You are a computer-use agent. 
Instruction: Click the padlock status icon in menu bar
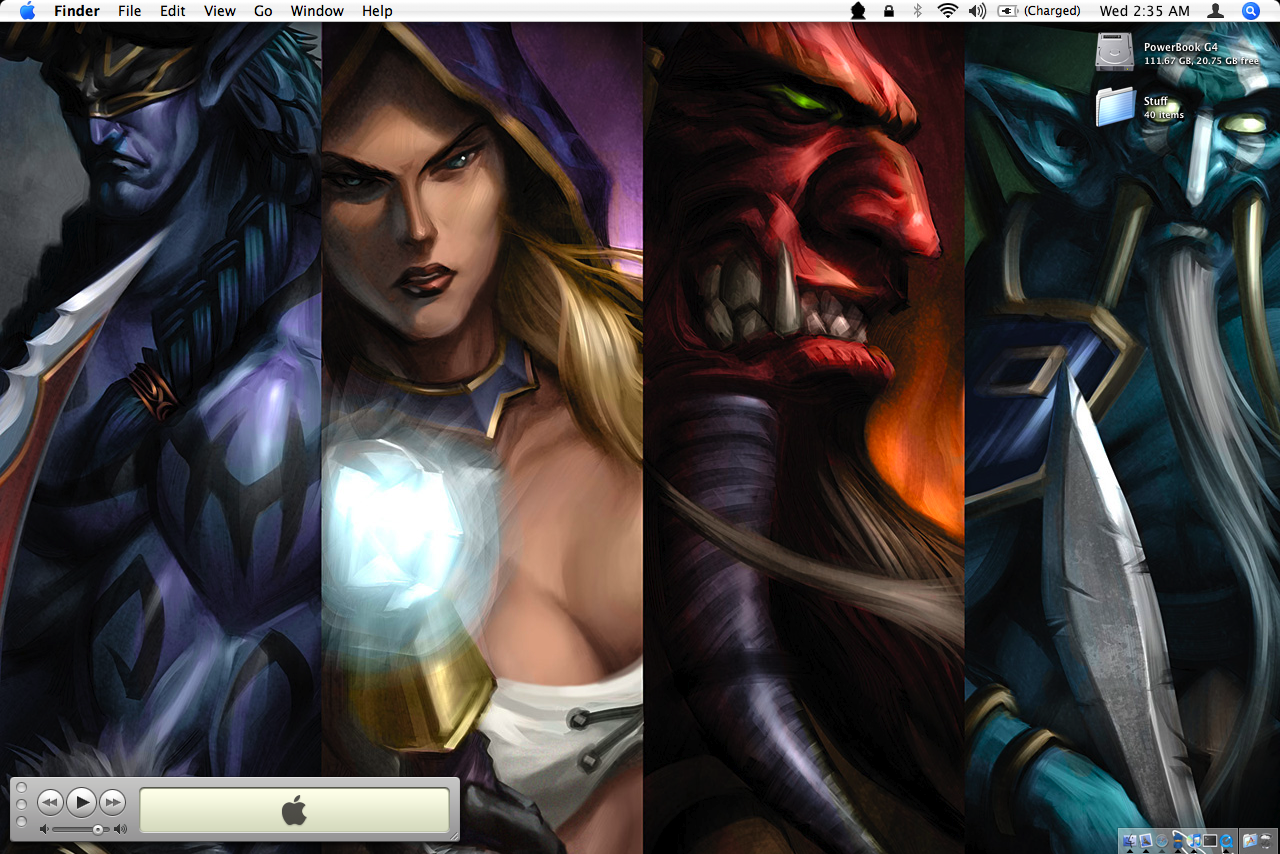[888, 11]
